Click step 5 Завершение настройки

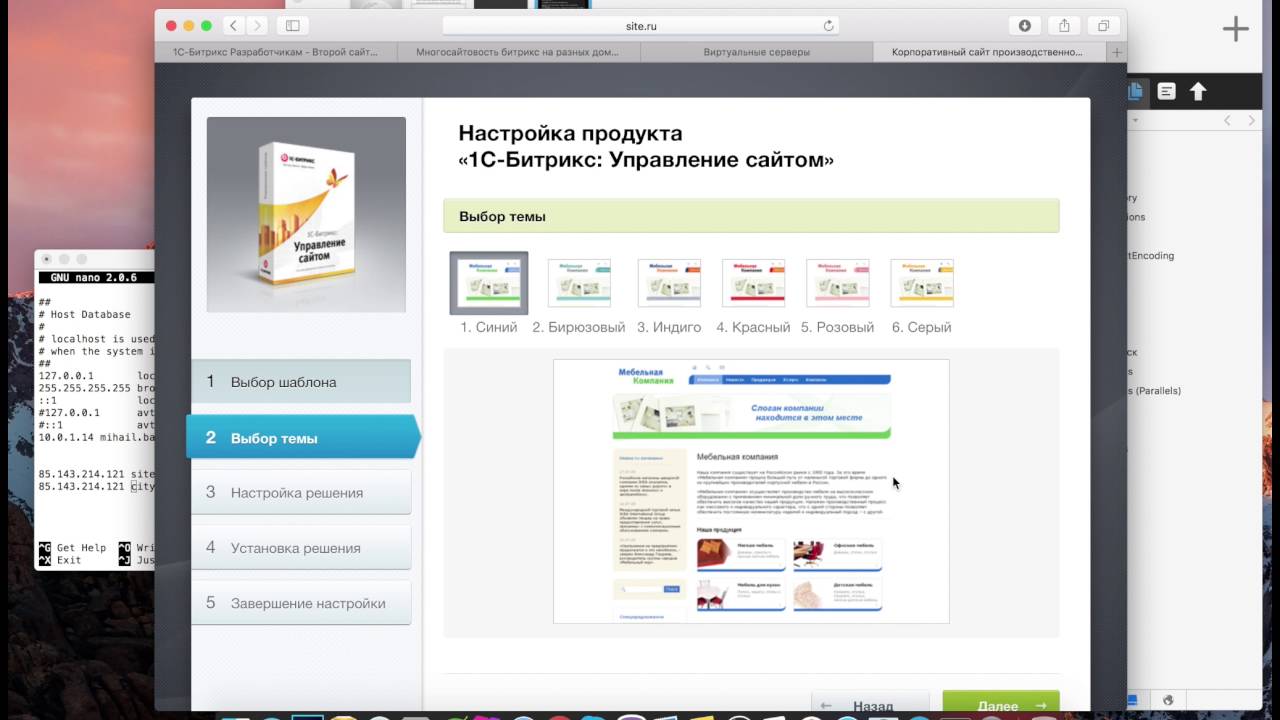(x=301, y=603)
